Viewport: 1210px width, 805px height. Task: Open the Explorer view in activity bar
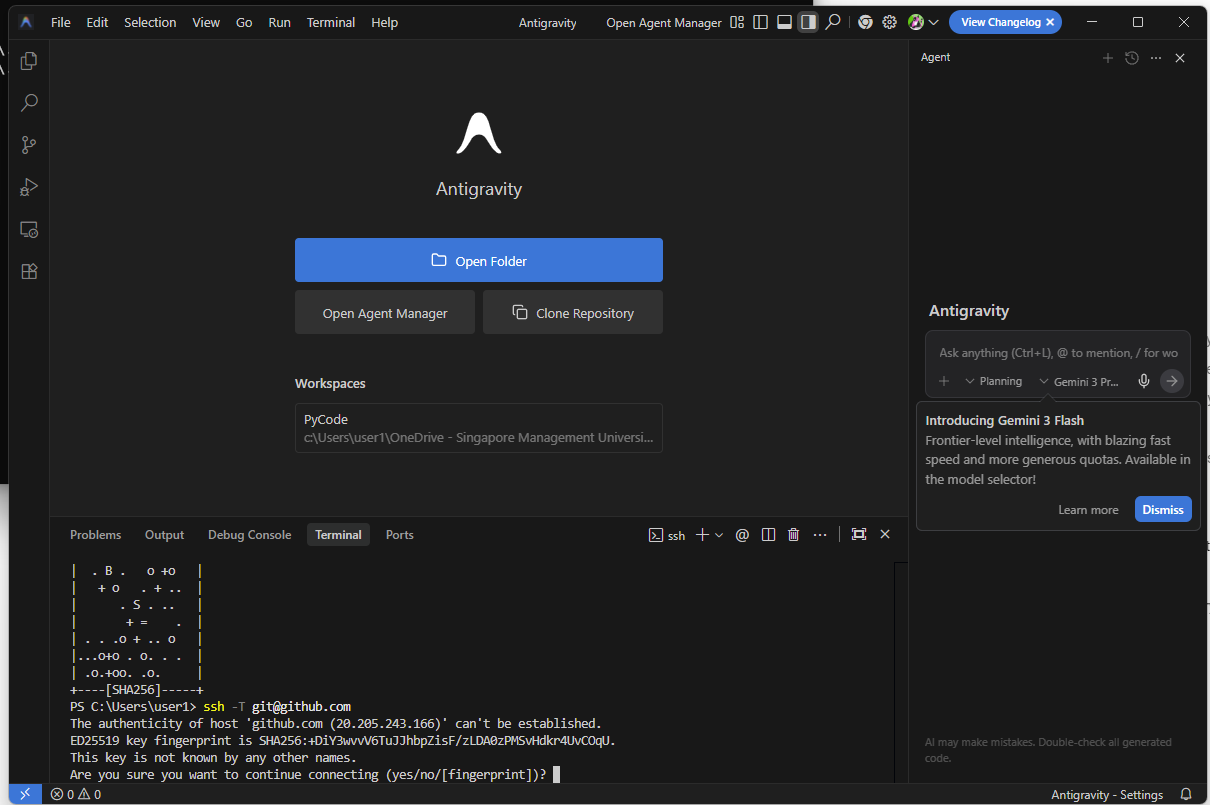point(29,61)
